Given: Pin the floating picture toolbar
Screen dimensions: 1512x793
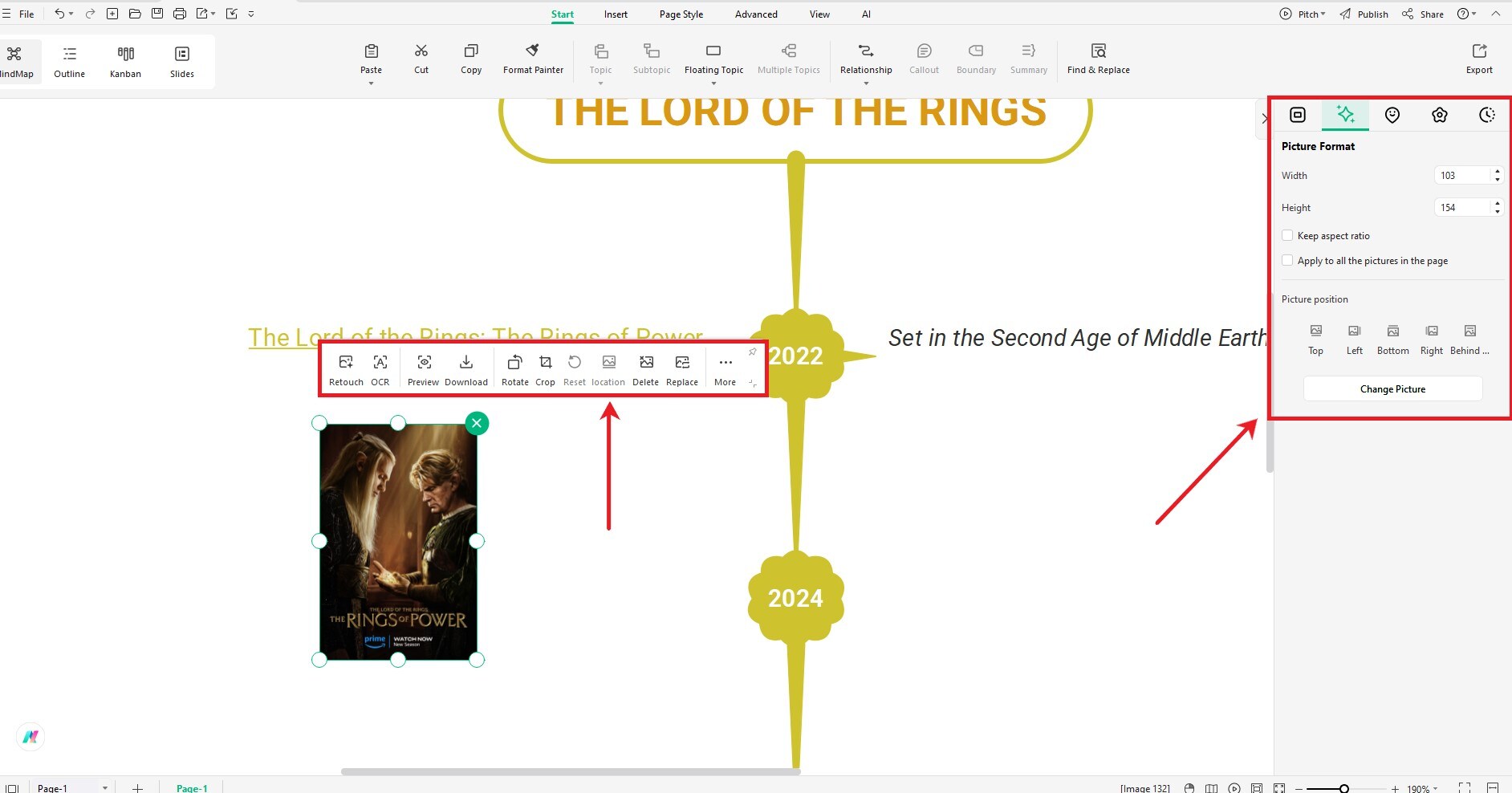Looking at the screenshot, I should tap(753, 352).
